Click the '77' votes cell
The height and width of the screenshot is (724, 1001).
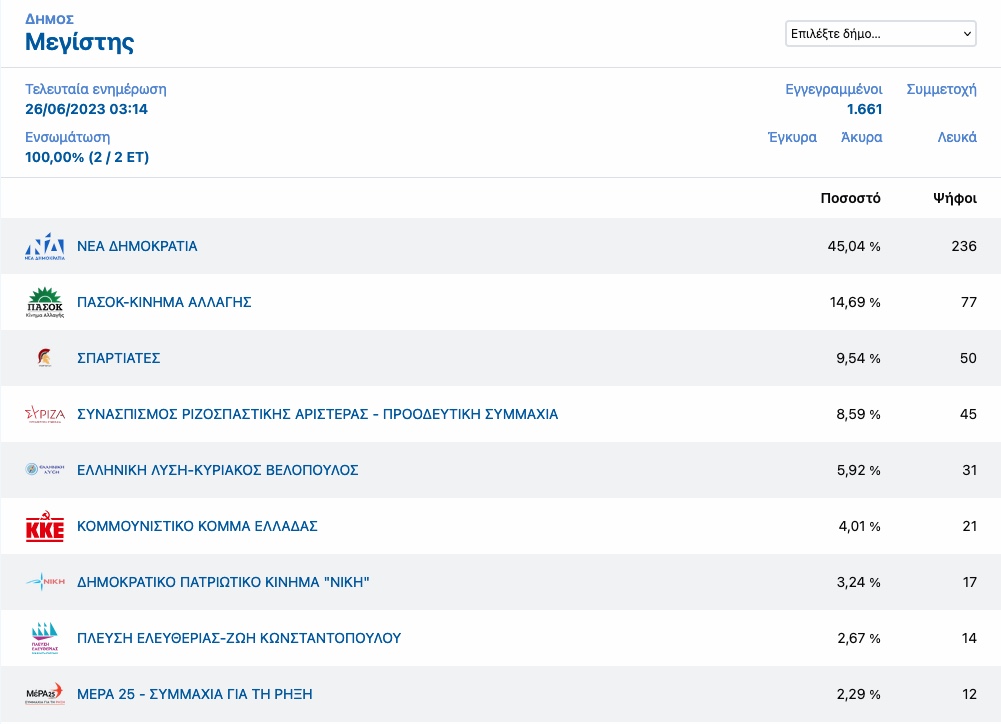(x=969, y=302)
